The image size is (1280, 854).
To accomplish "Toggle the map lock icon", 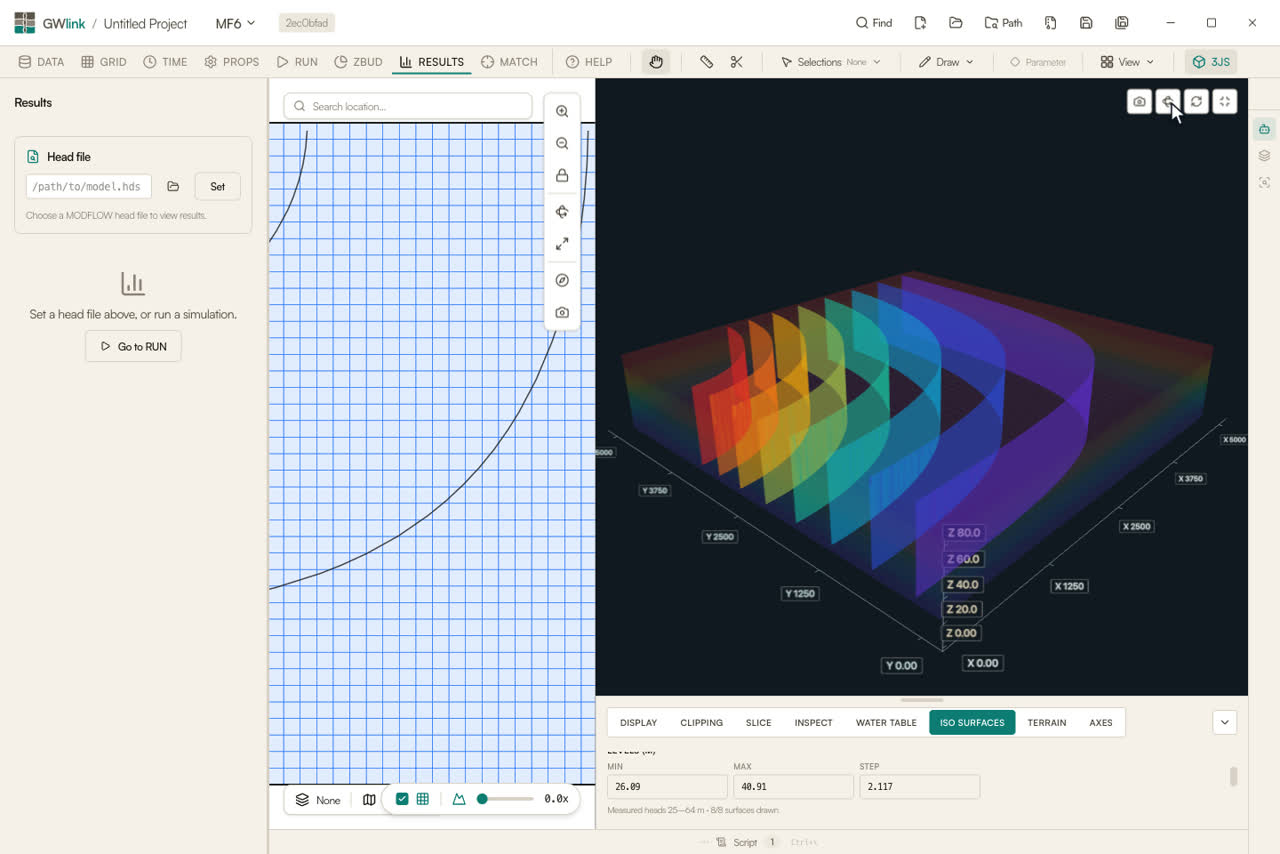I will [x=562, y=176].
